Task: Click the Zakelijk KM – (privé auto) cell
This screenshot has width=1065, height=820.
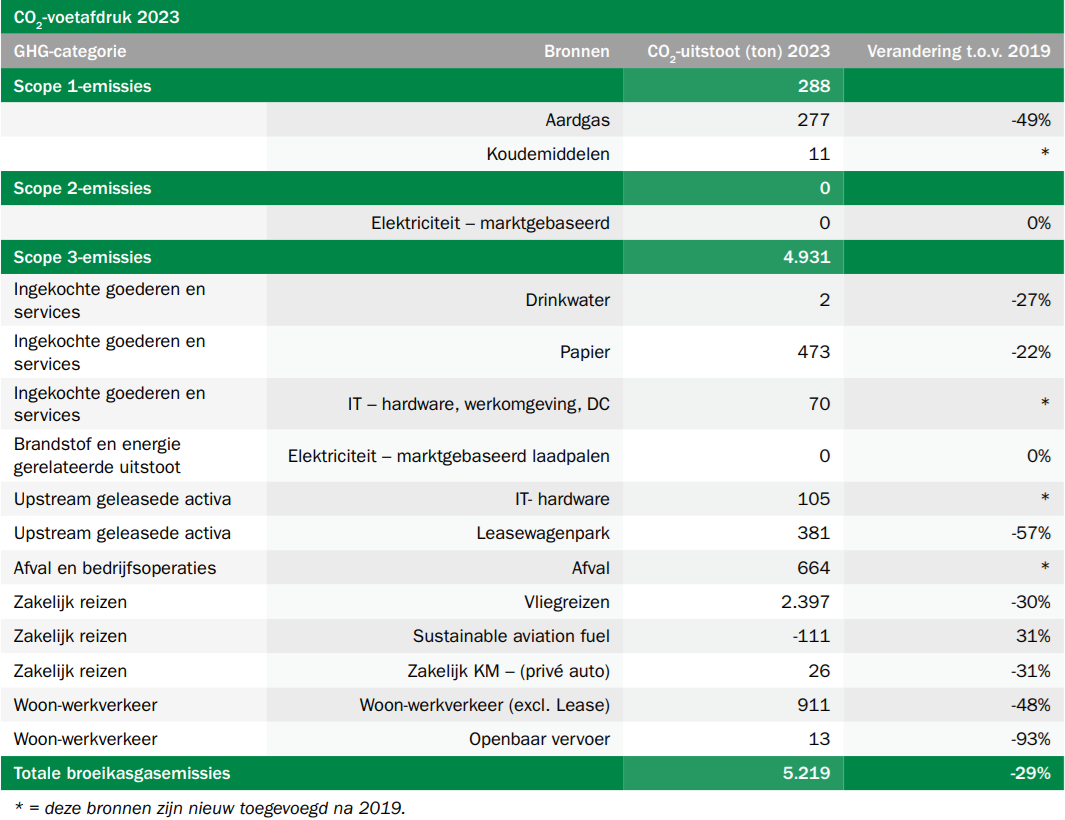Action: click(508, 671)
